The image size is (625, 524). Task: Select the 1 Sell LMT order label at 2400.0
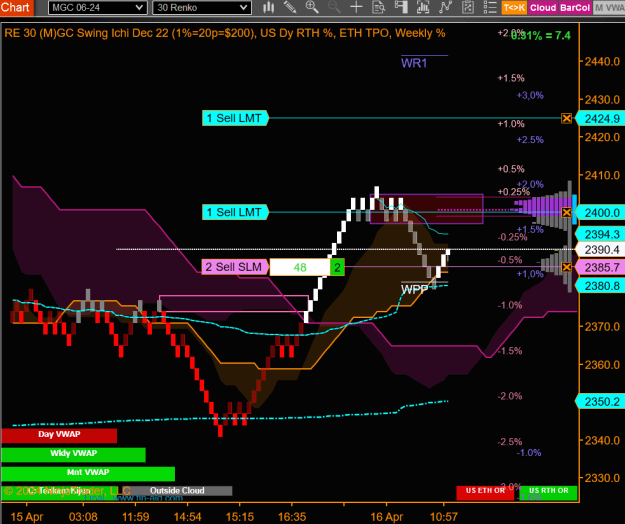tap(235, 212)
